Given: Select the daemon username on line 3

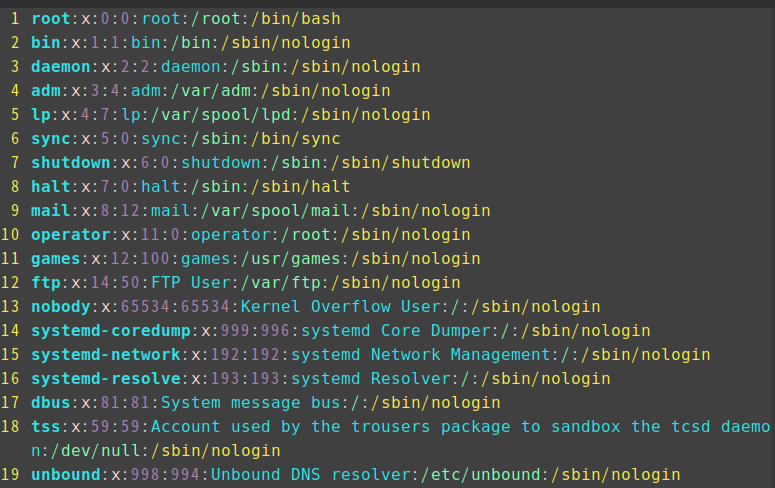Looking at the screenshot, I should pos(61,67).
